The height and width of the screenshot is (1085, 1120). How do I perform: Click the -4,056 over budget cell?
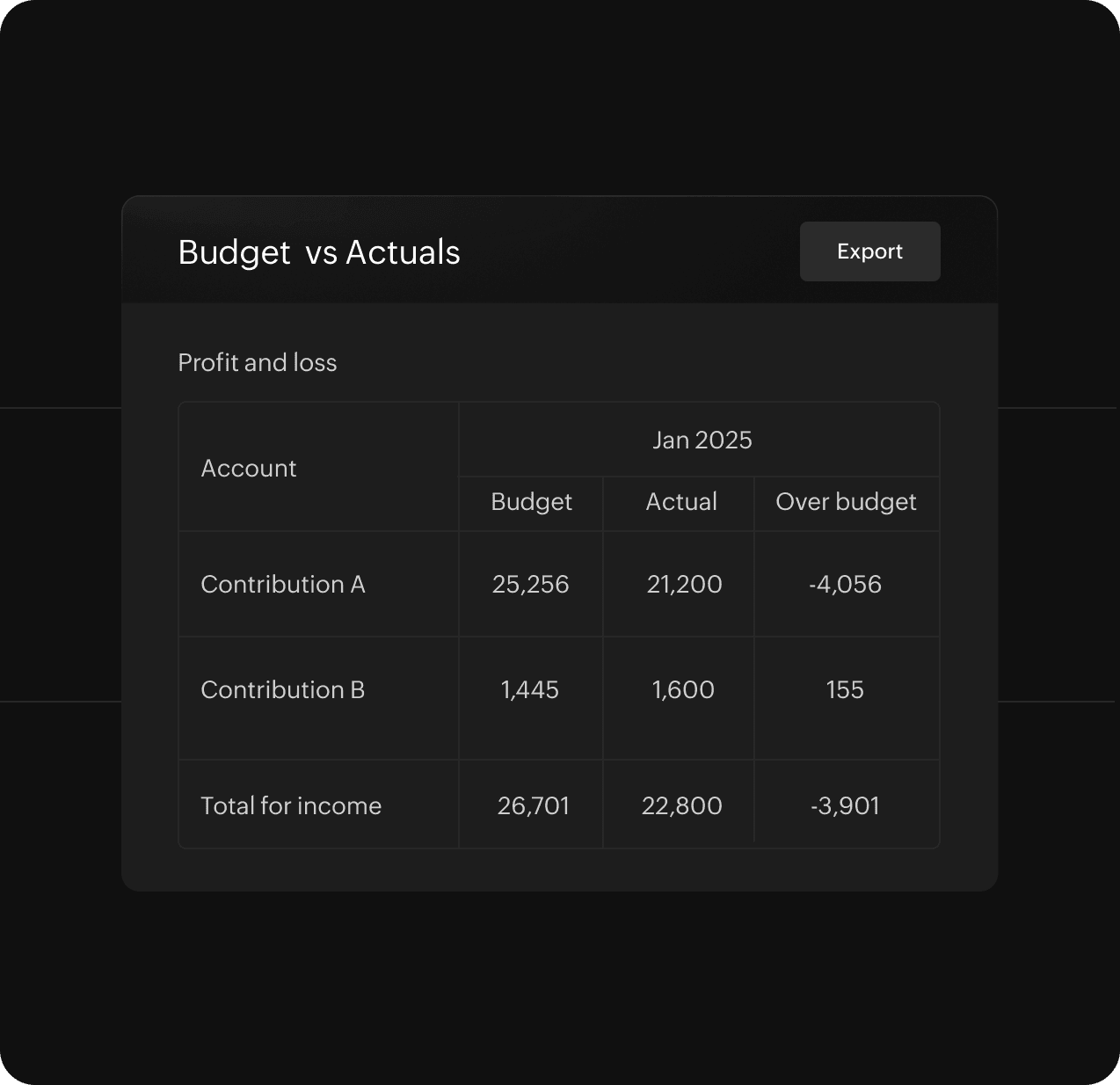(845, 585)
